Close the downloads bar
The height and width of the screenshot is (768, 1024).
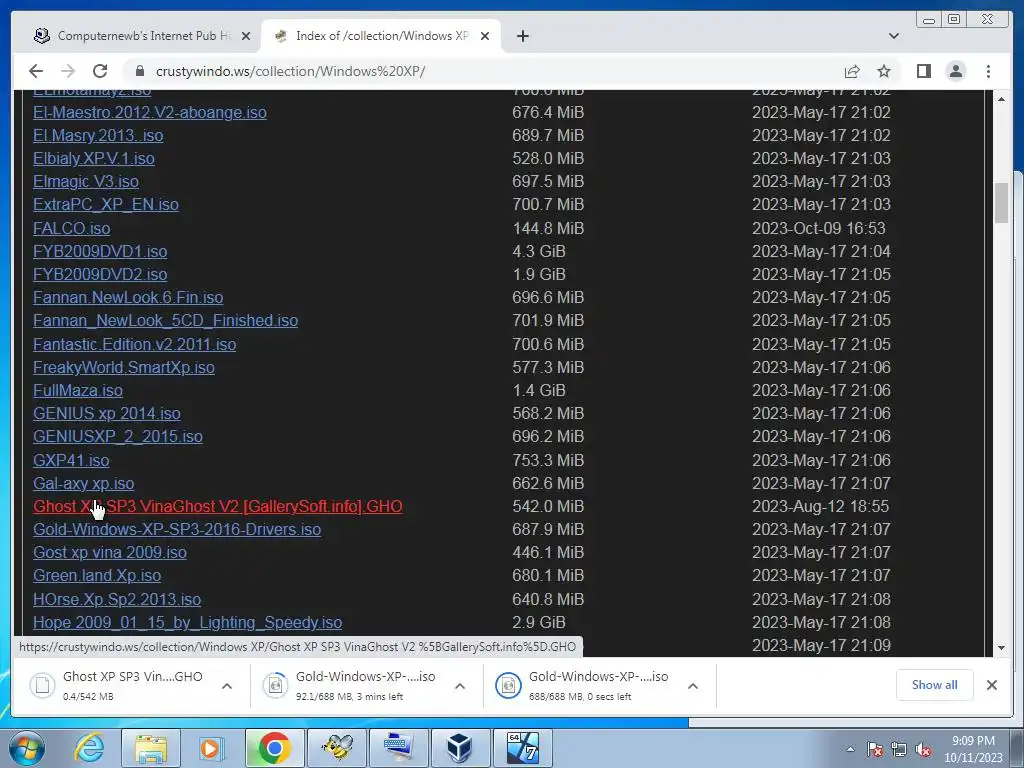(x=991, y=685)
